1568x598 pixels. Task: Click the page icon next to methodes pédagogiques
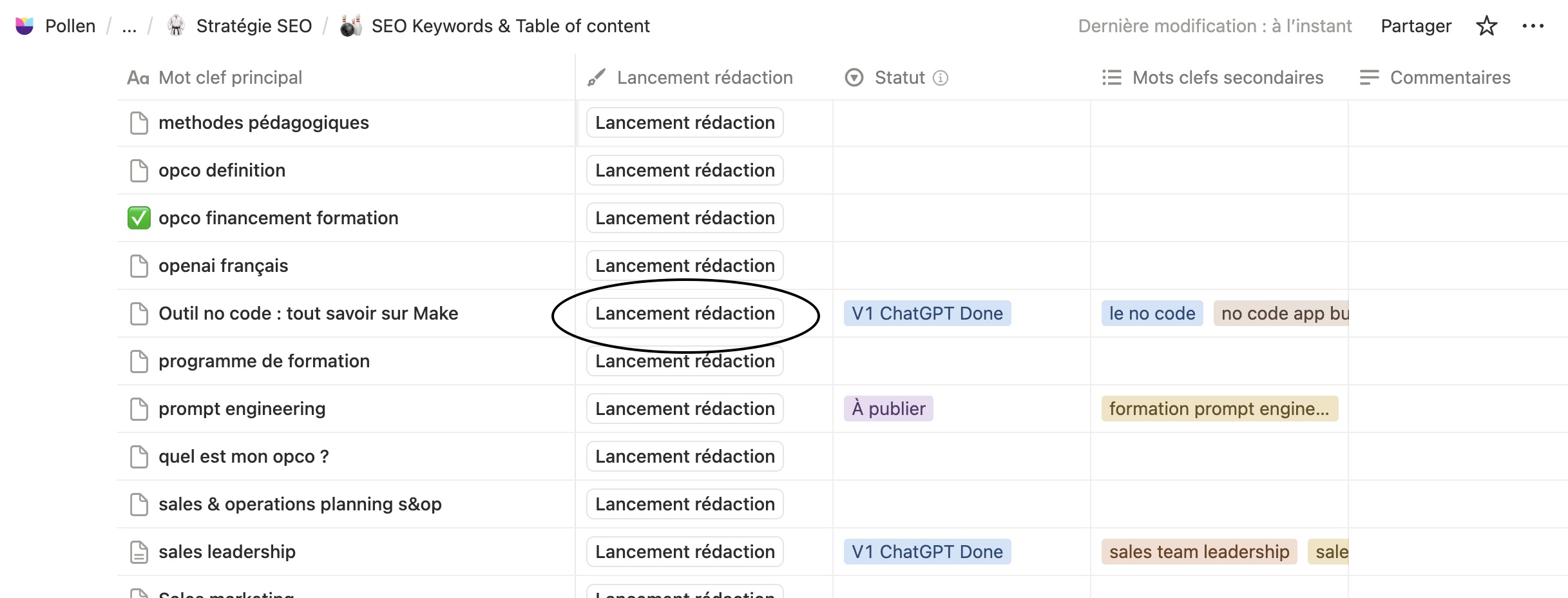[x=139, y=122]
